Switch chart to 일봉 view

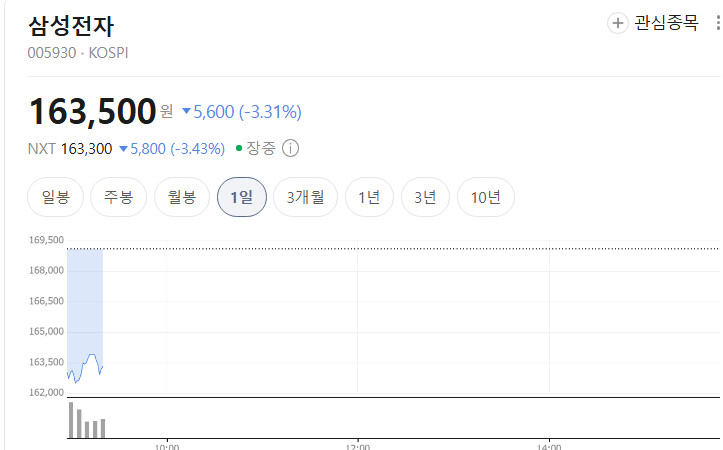[x=56, y=197]
